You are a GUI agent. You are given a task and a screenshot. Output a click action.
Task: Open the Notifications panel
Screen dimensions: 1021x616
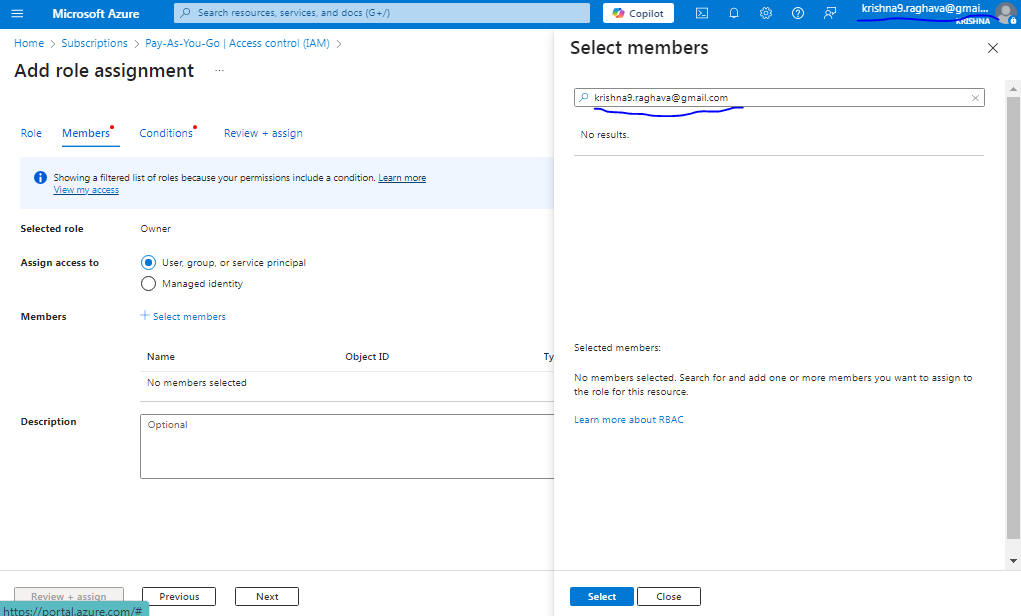click(732, 13)
